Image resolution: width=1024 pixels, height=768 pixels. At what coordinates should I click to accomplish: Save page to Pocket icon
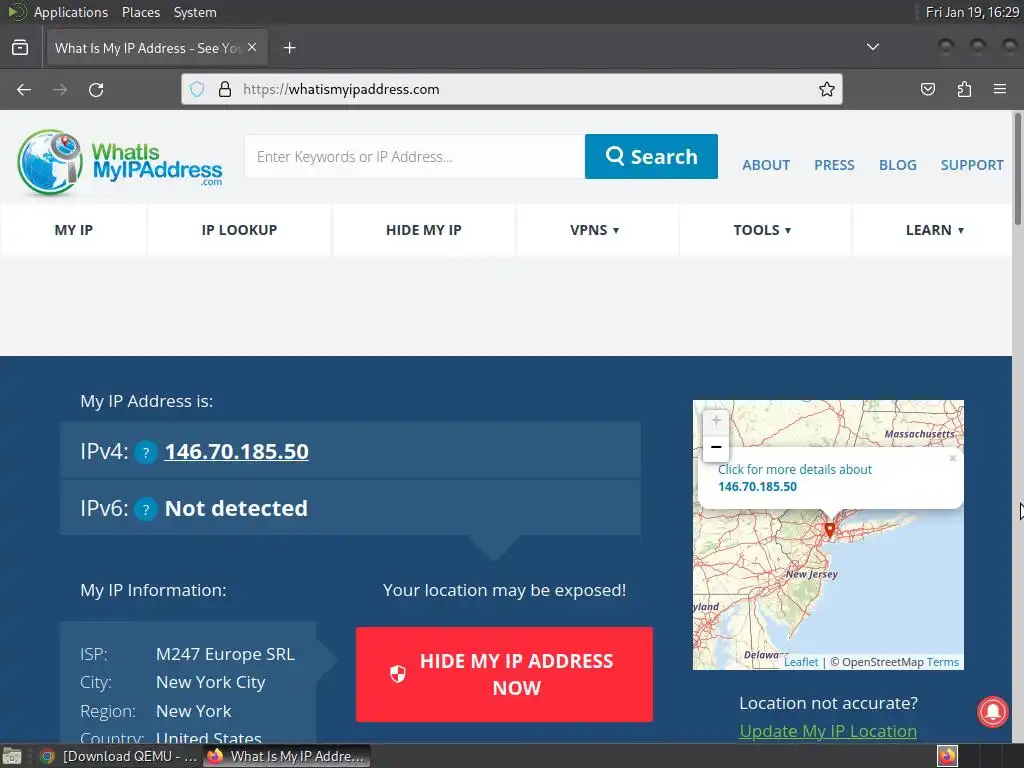pos(927,89)
